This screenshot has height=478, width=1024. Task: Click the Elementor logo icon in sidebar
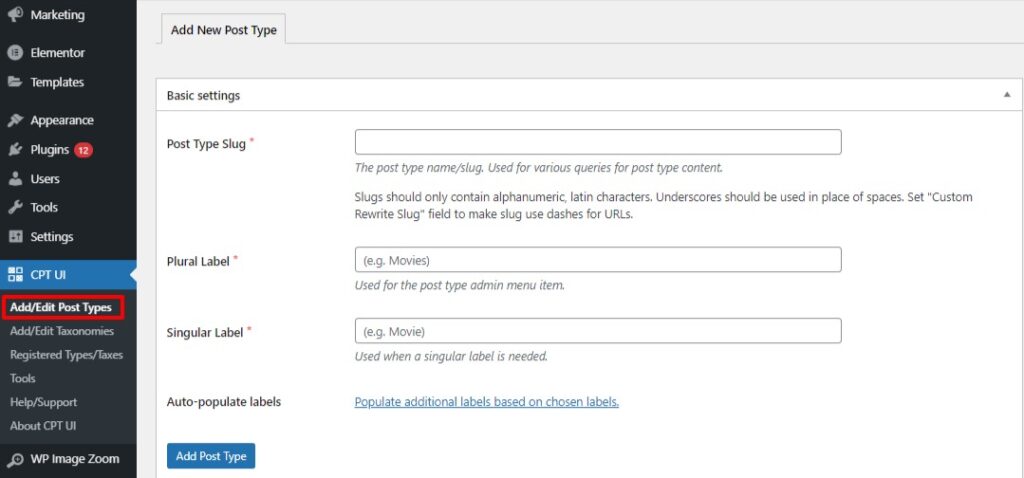[x=15, y=53]
